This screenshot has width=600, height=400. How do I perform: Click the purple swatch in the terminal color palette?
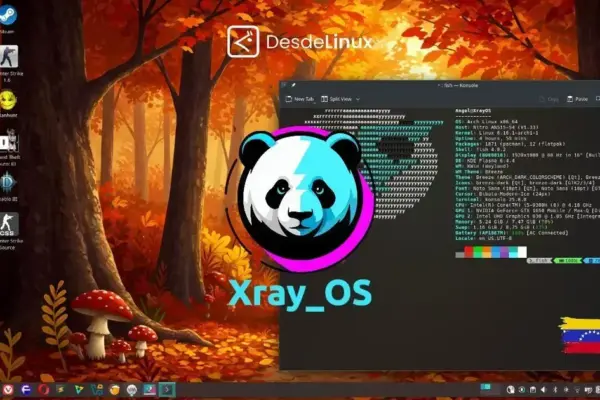(x=504, y=252)
